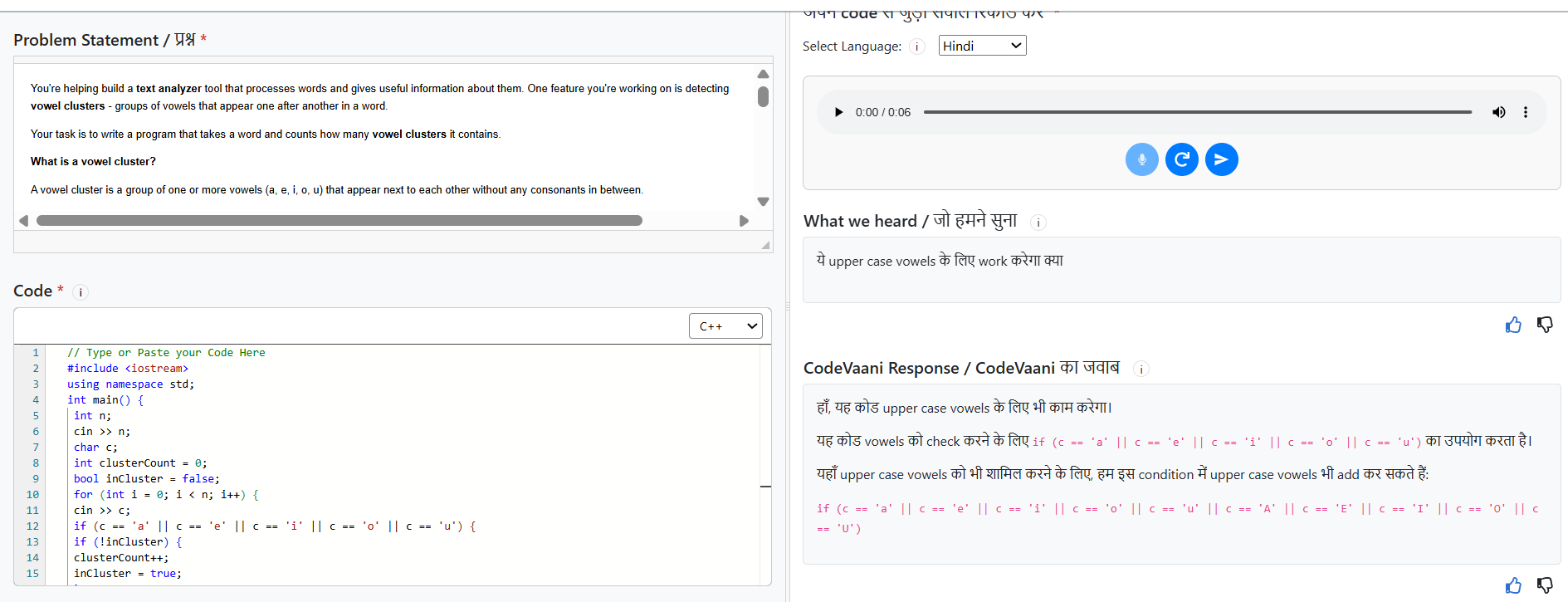Click the heard transcript text about upper case vowels
The image size is (1568, 602).
940,261
